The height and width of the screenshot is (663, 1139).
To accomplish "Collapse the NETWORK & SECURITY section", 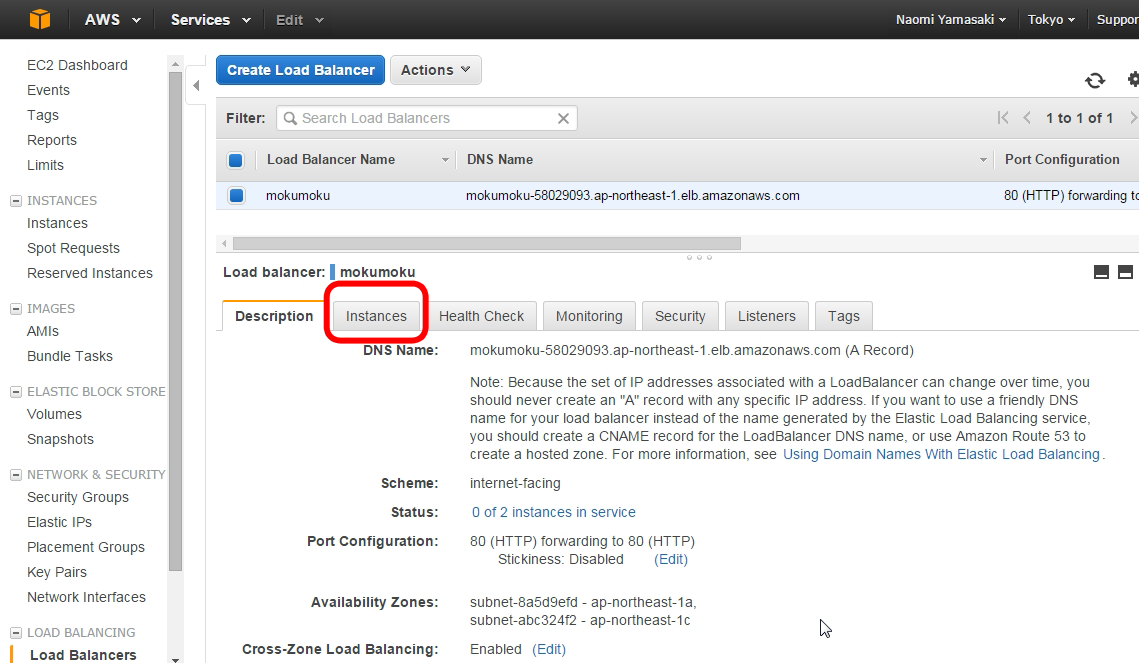I will point(15,475).
